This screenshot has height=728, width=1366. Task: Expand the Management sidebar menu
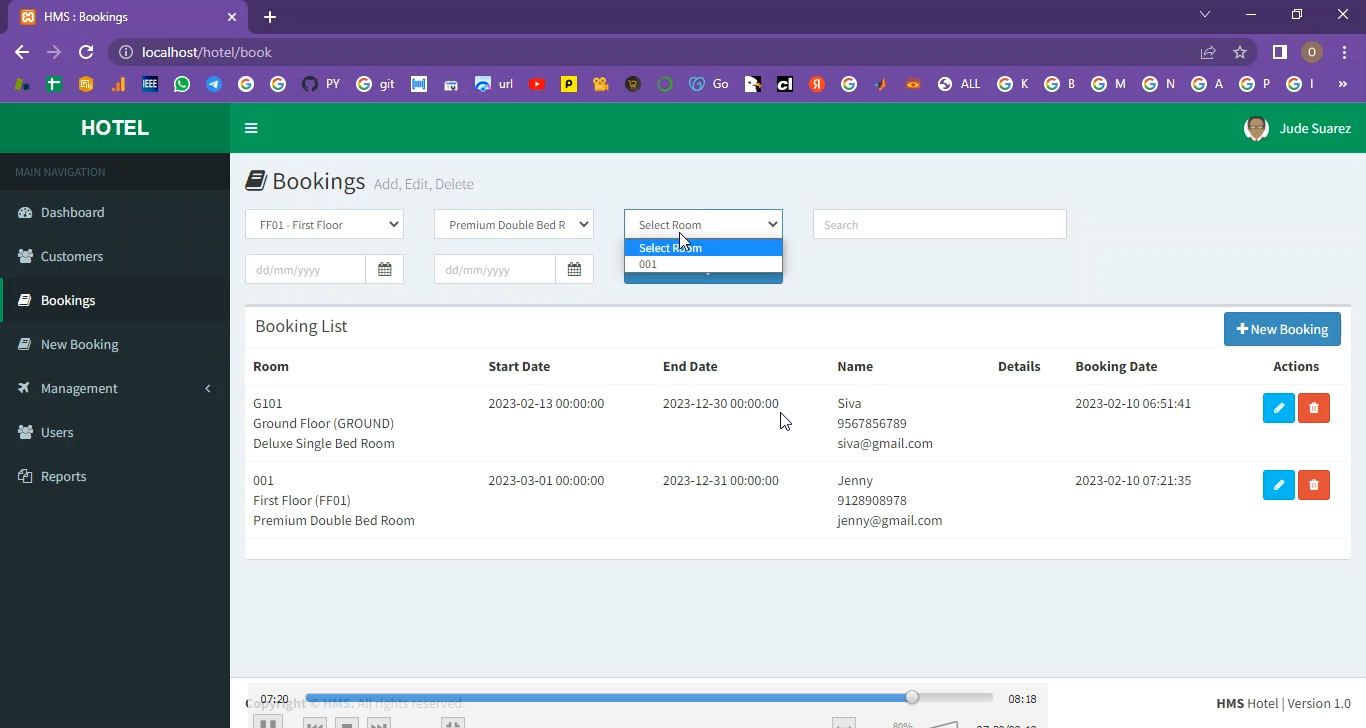[114, 388]
